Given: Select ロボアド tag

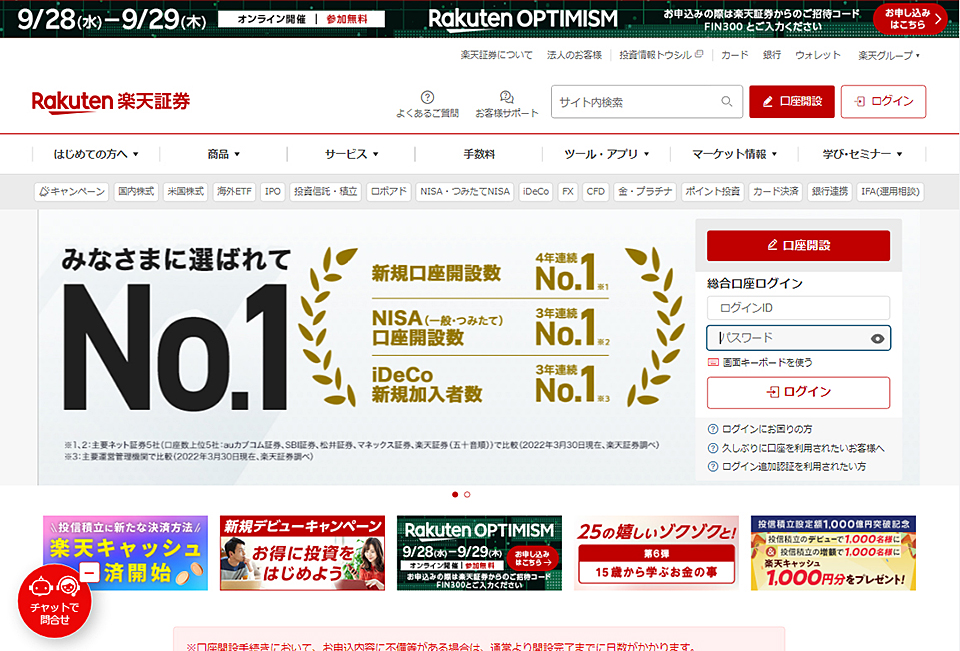Looking at the screenshot, I should tap(389, 192).
